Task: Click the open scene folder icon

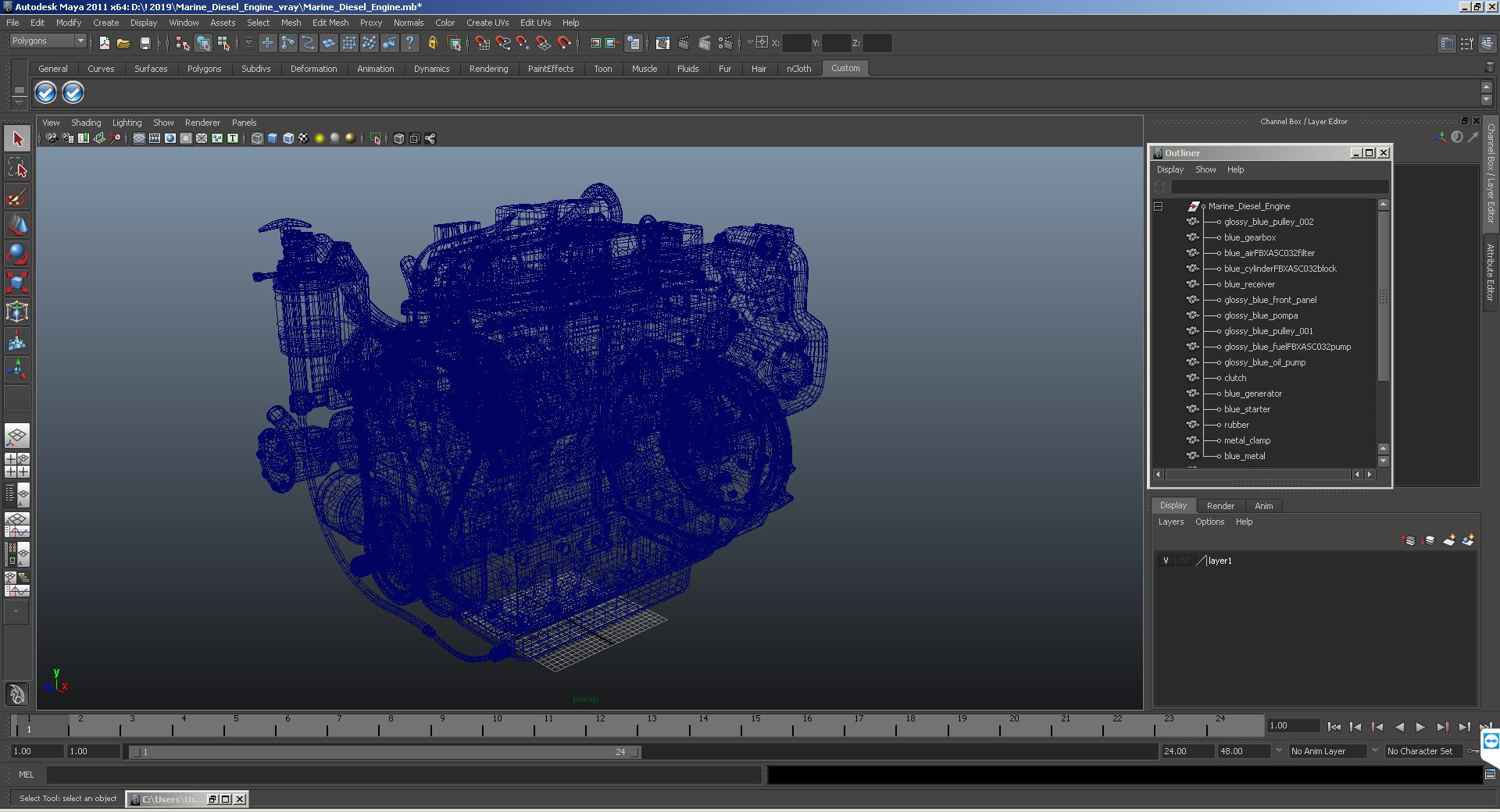Action: (123, 43)
